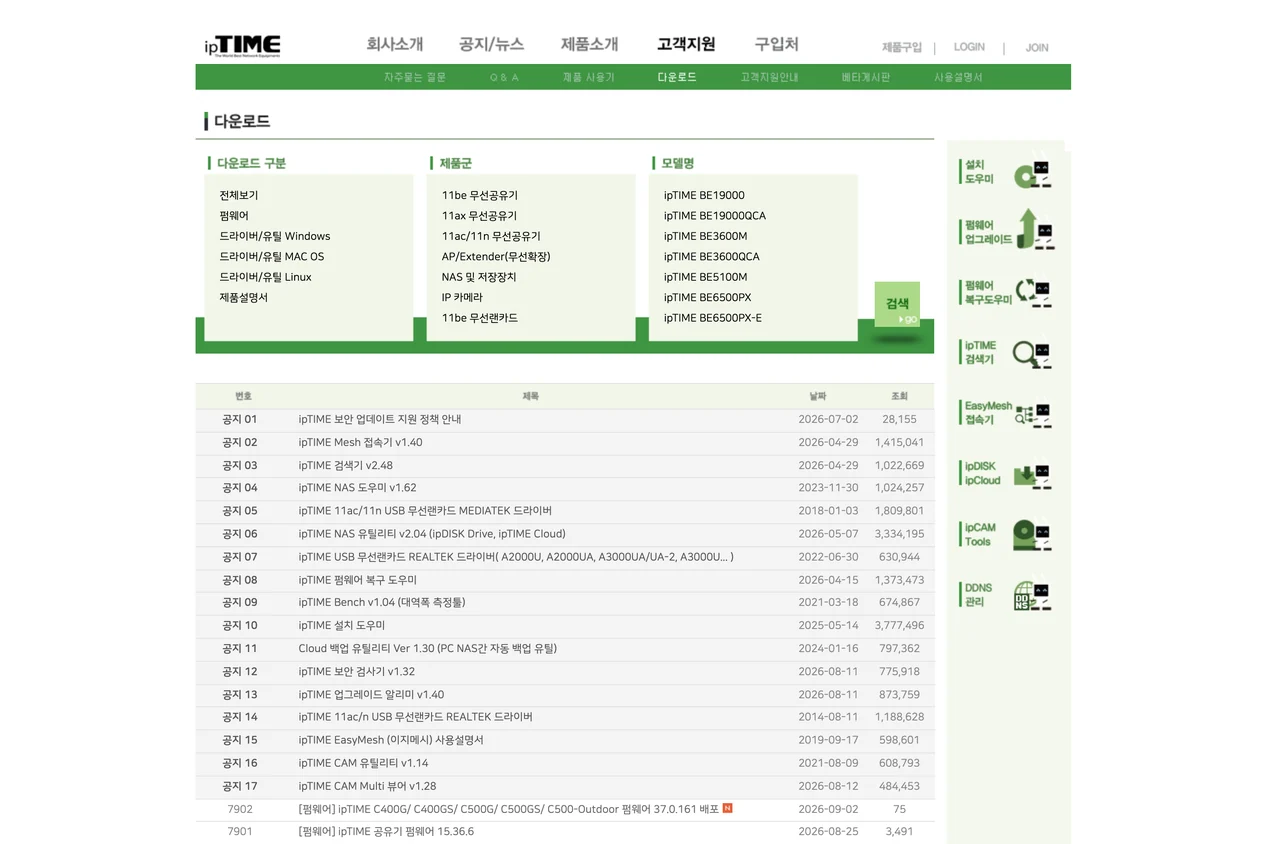Choose NAS 및 저장장치 product group

pos(479,277)
